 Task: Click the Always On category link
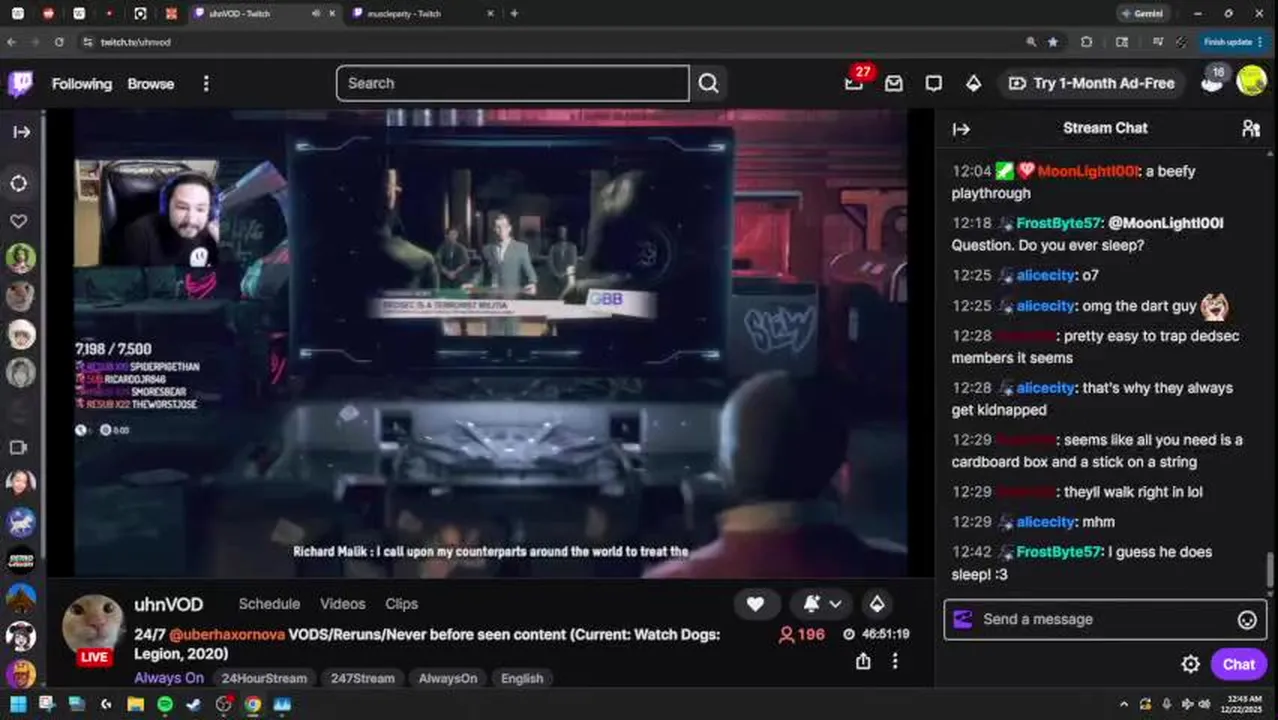tap(169, 678)
